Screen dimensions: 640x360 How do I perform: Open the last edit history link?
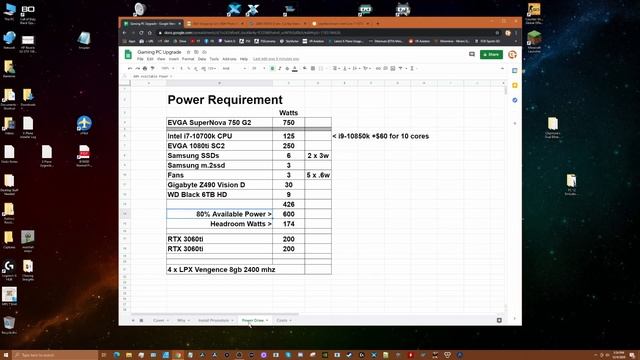(276, 59)
